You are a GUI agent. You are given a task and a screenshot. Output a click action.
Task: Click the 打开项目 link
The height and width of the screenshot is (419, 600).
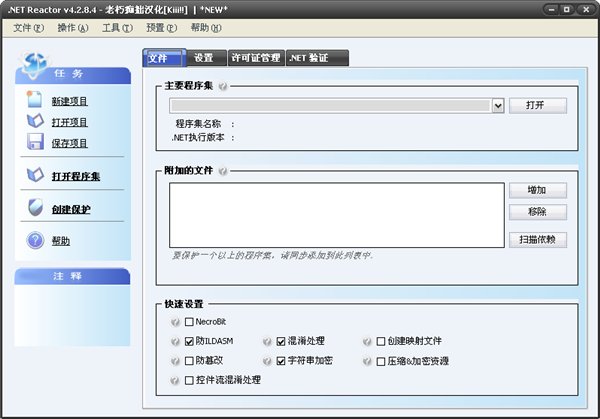(70, 122)
